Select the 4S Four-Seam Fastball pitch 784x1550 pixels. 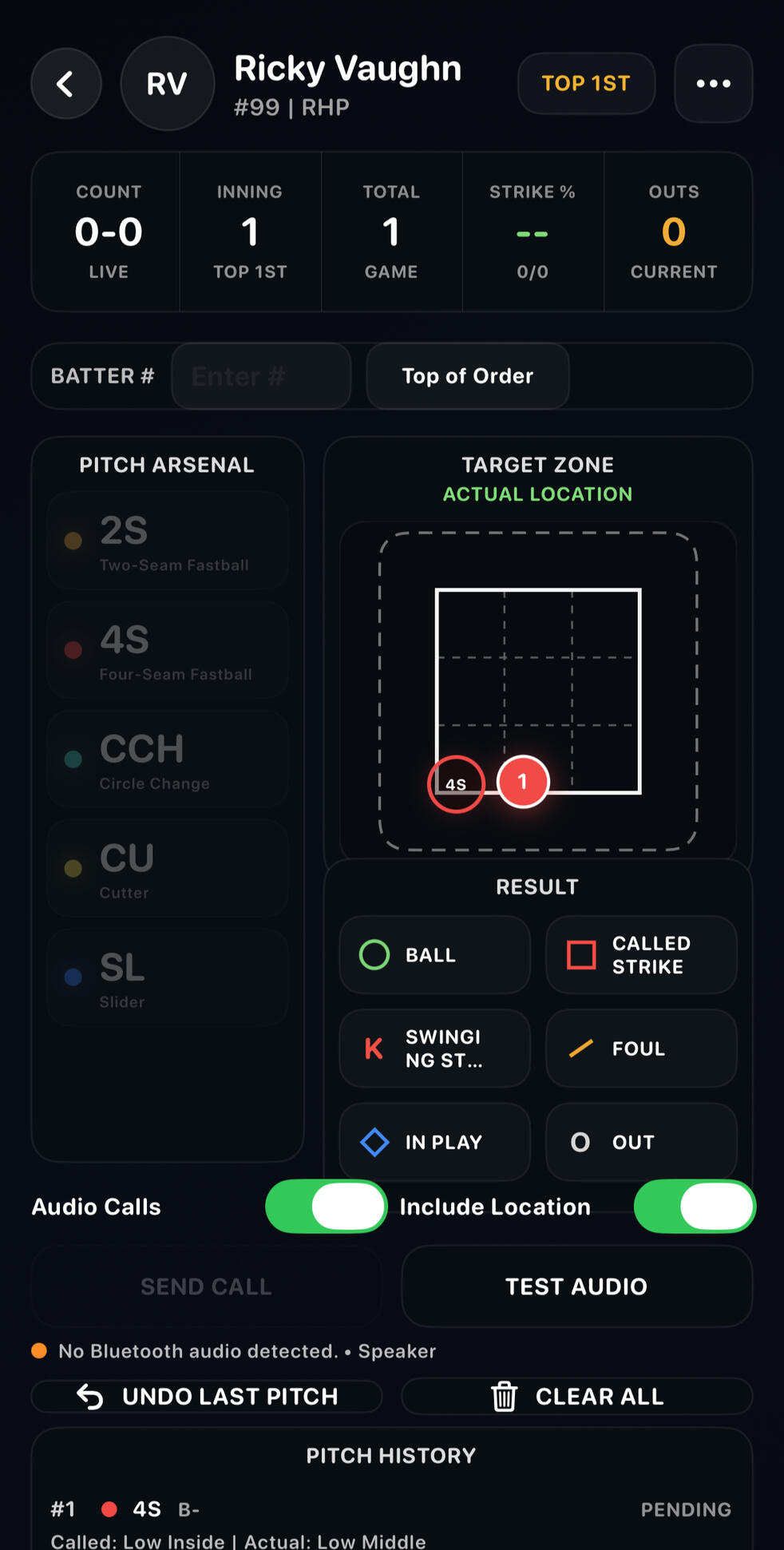168,650
